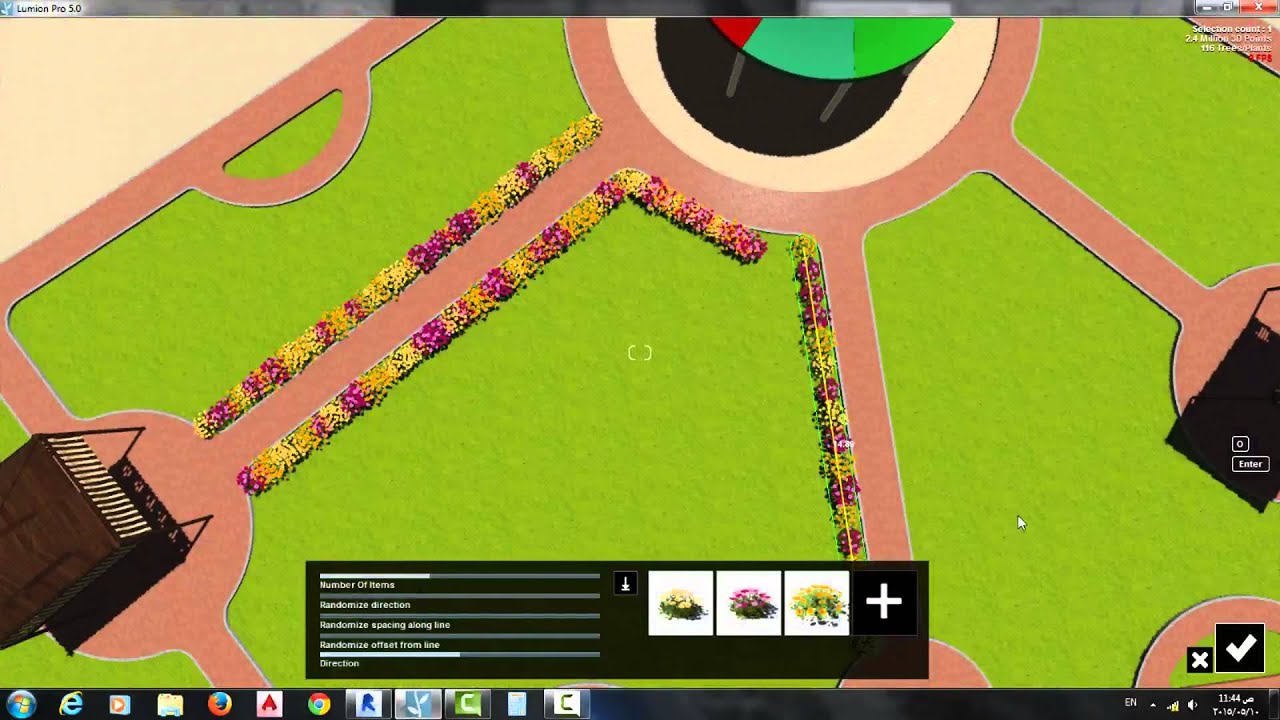The height and width of the screenshot is (720, 1280).
Task: Select the yellow flower bush thumbnail
Action: tap(681, 603)
